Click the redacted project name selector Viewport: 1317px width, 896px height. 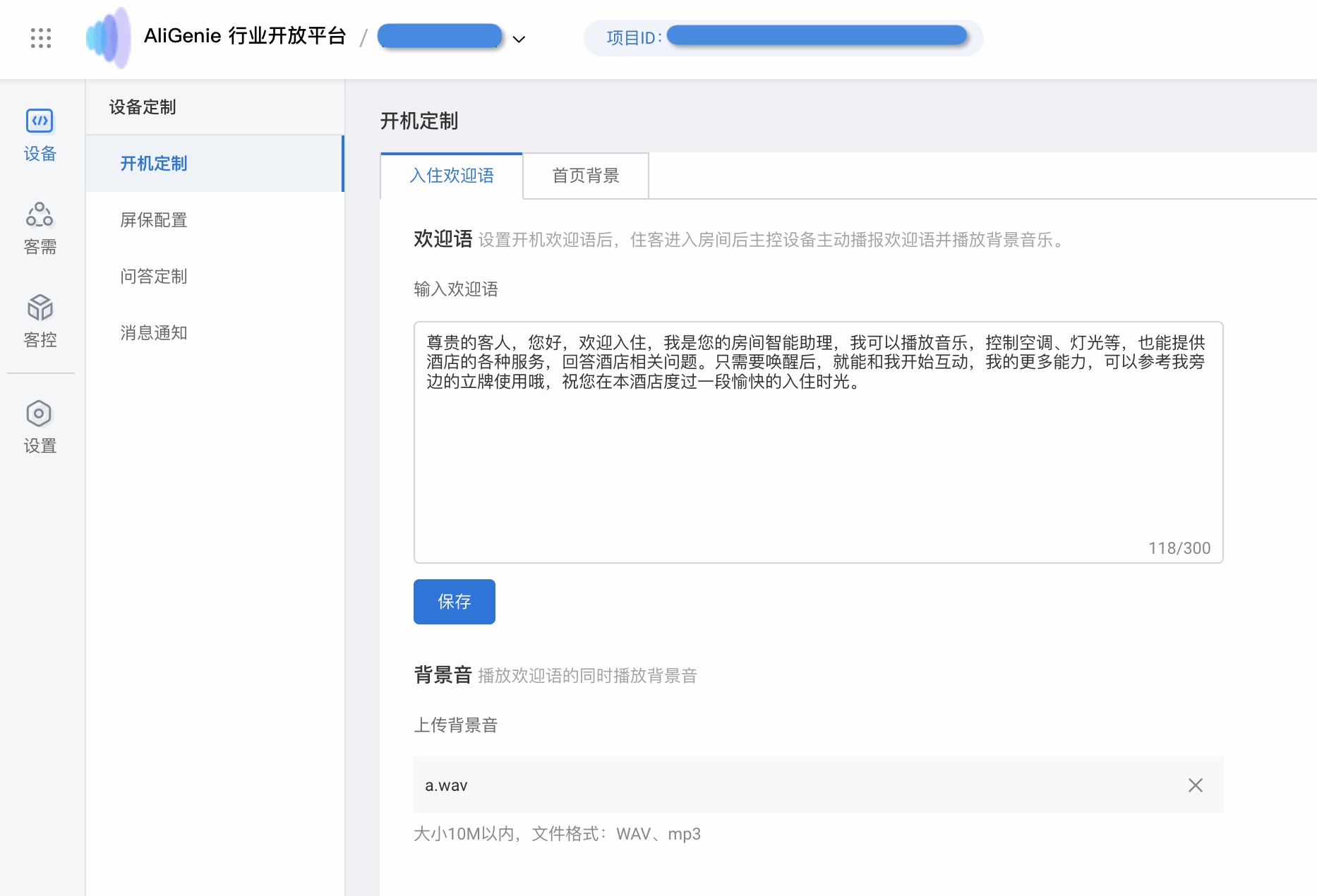point(440,37)
